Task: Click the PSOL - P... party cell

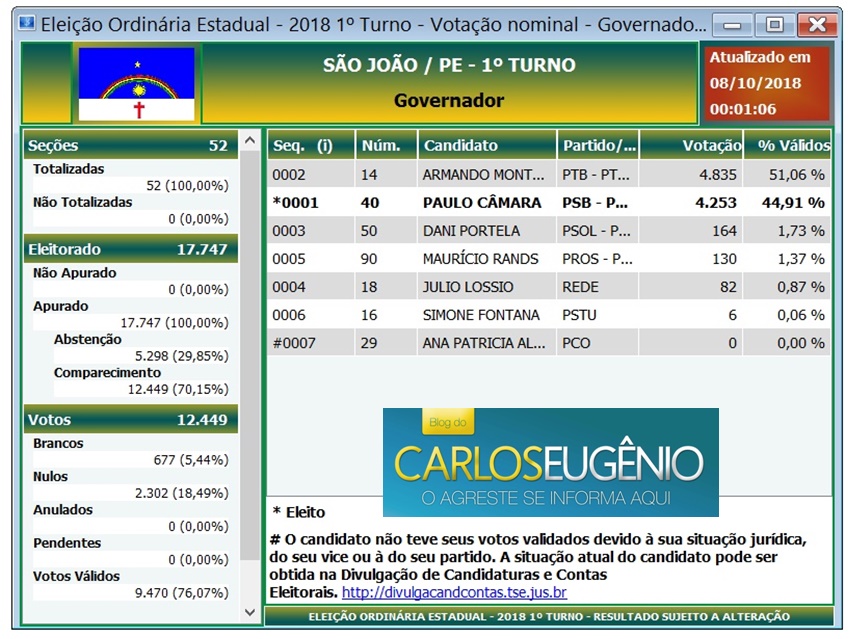Action: 596,231
